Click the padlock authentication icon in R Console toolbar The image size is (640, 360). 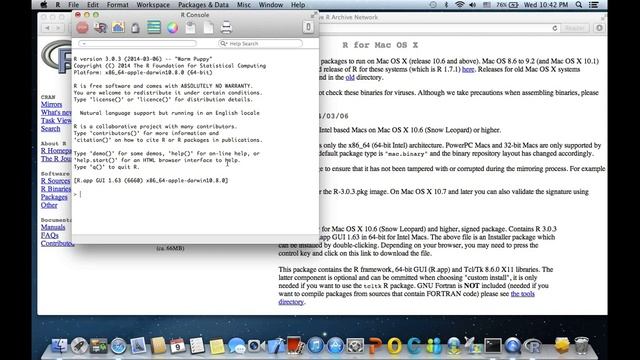pyautogui.click(x=135, y=28)
